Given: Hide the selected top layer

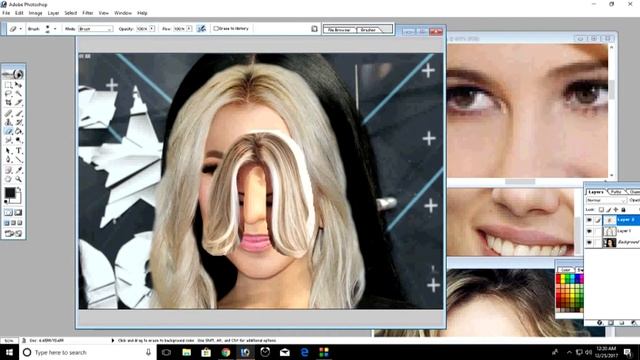Looking at the screenshot, I should pos(589,220).
